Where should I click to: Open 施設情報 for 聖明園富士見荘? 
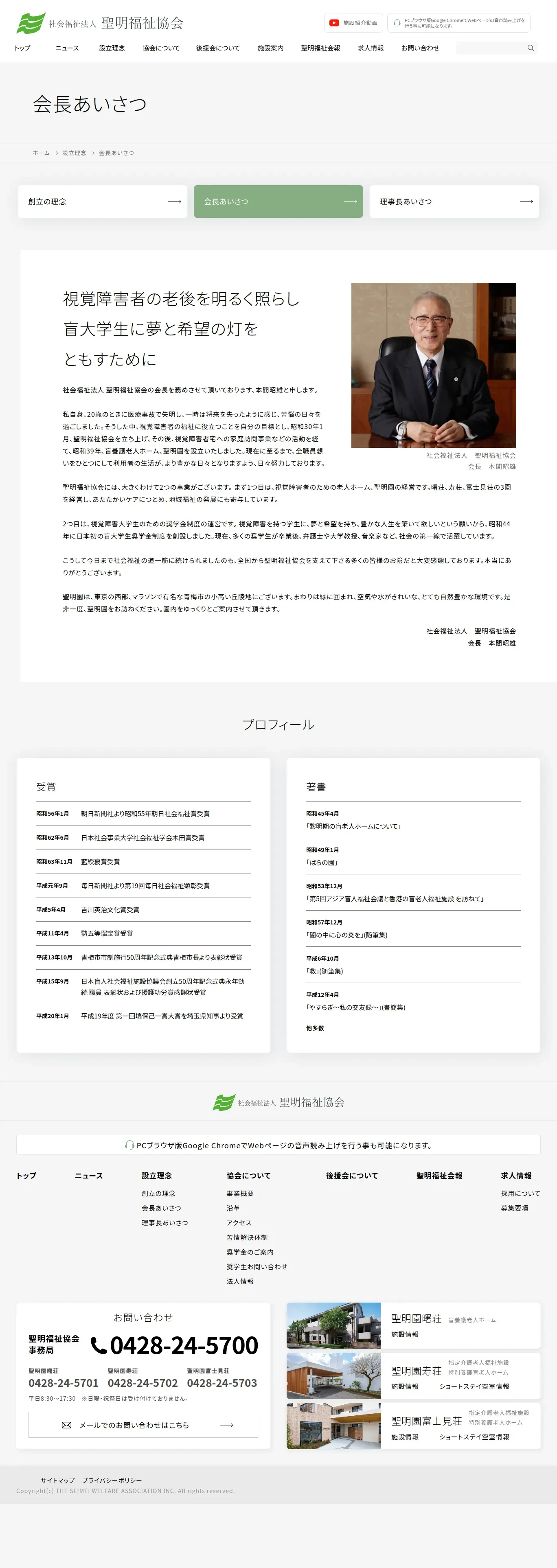coord(405,1437)
